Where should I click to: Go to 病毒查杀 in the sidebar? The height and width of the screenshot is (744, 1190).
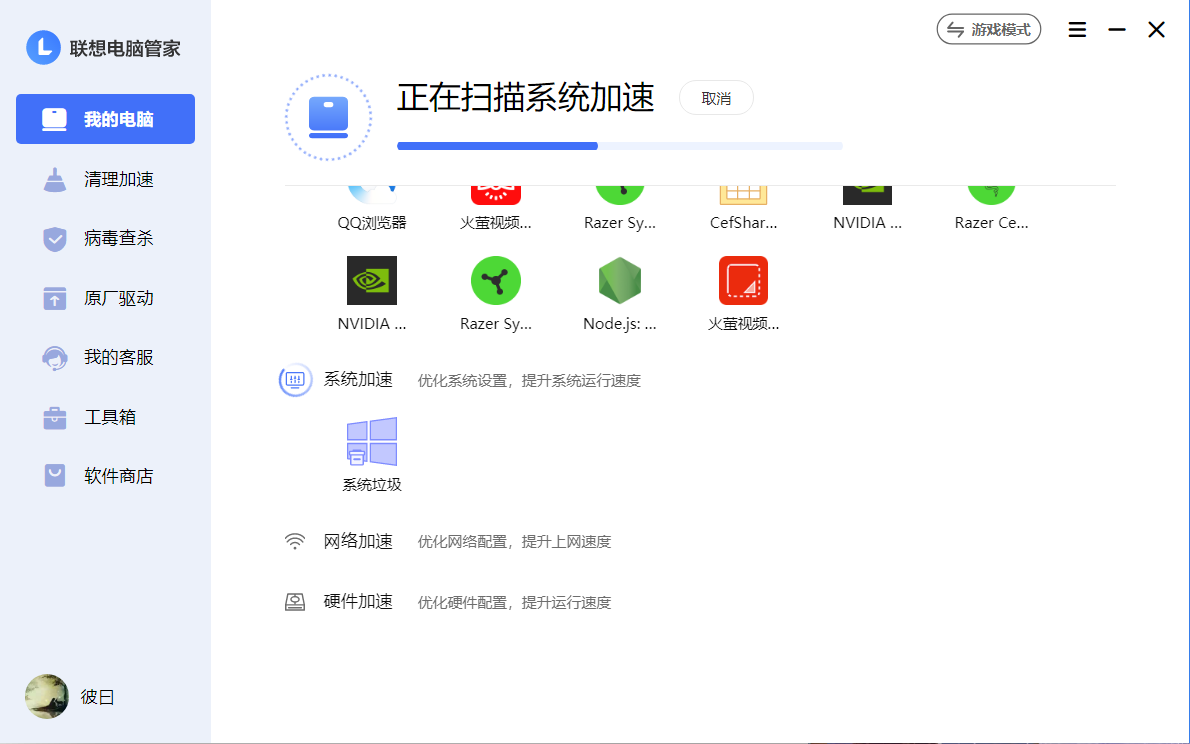pos(105,238)
